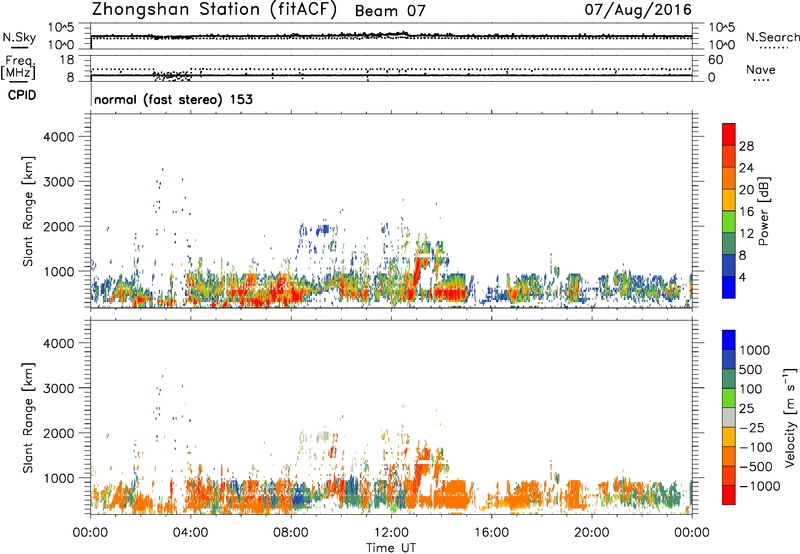This screenshot has width=800, height=554.
Task: Click the 24 value on power colorbar
Action: tap(746, 168)
